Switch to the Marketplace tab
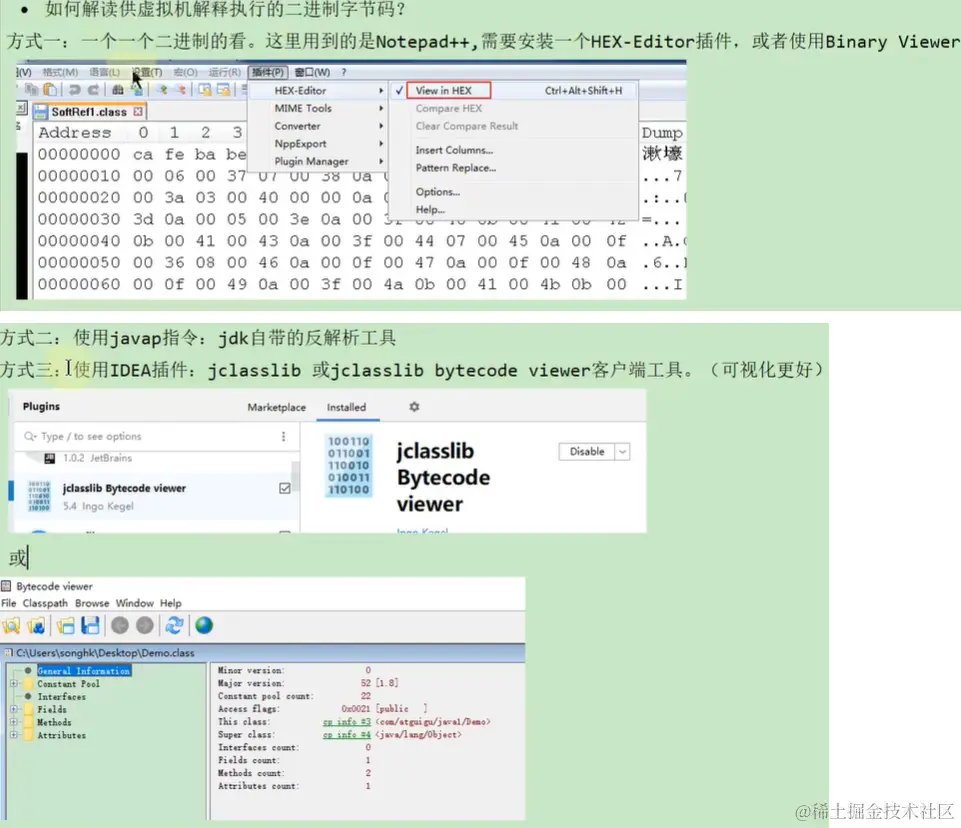Screen dimensions: 961x828 276,408
